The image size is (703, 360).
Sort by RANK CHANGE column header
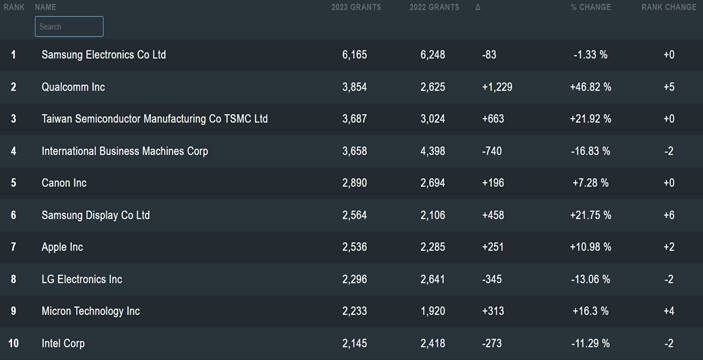[668, 8]
